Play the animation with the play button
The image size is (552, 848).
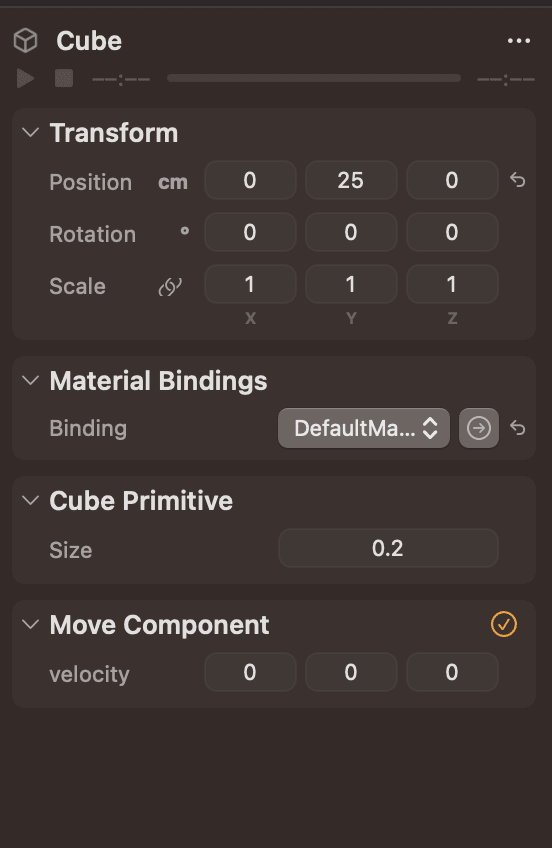click(25, 78)
